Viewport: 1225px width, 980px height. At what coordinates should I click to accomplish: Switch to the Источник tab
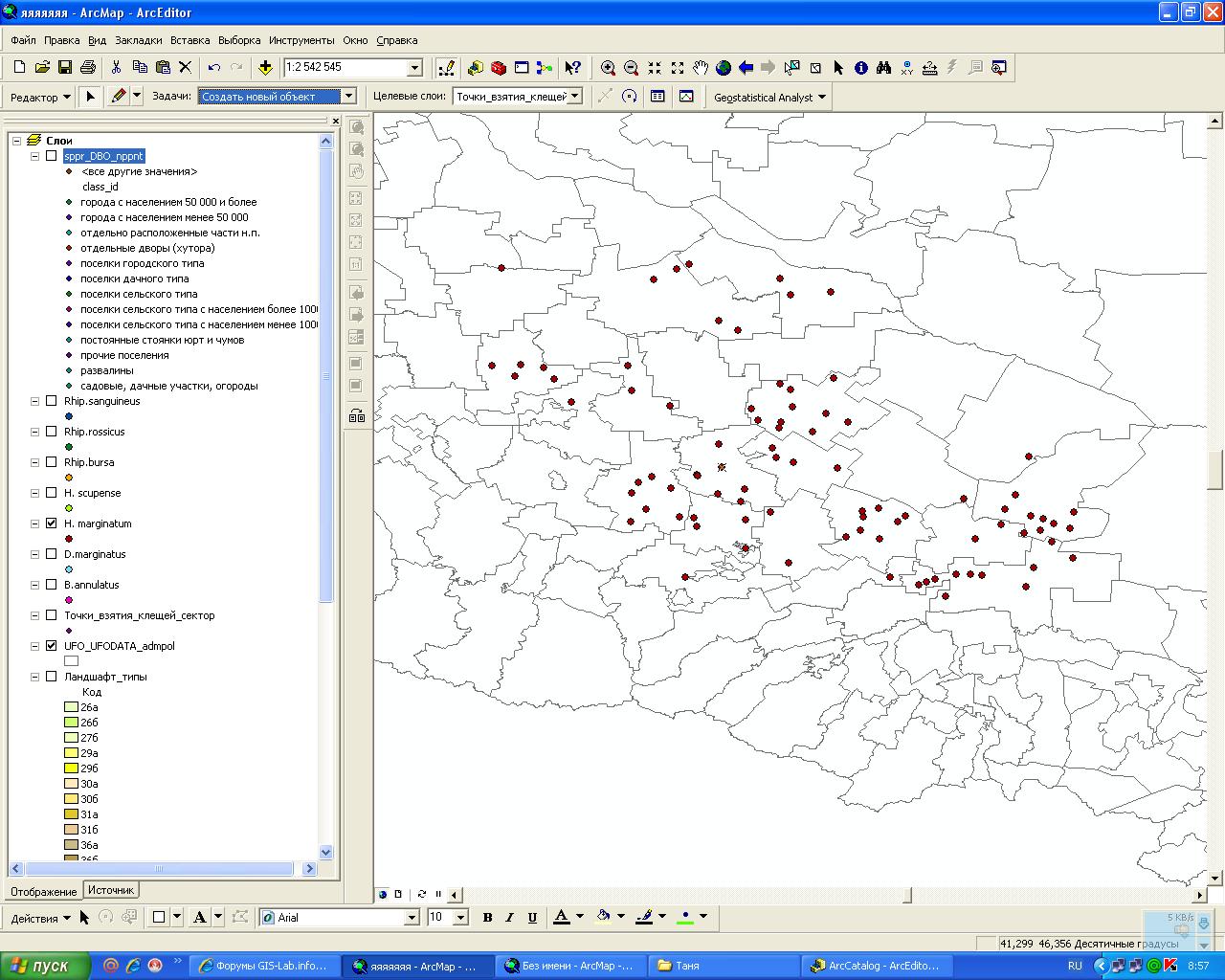tap(111, 890)
